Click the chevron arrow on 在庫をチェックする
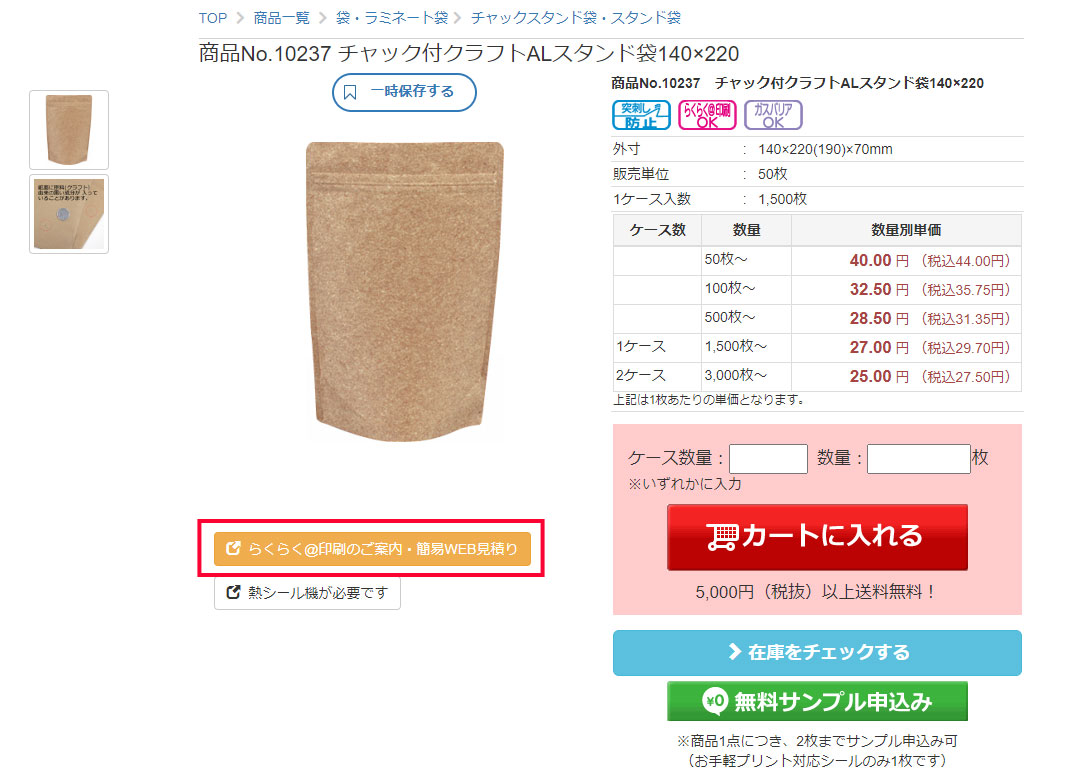This screenshot has height=780, width=1080. (735, 652)
